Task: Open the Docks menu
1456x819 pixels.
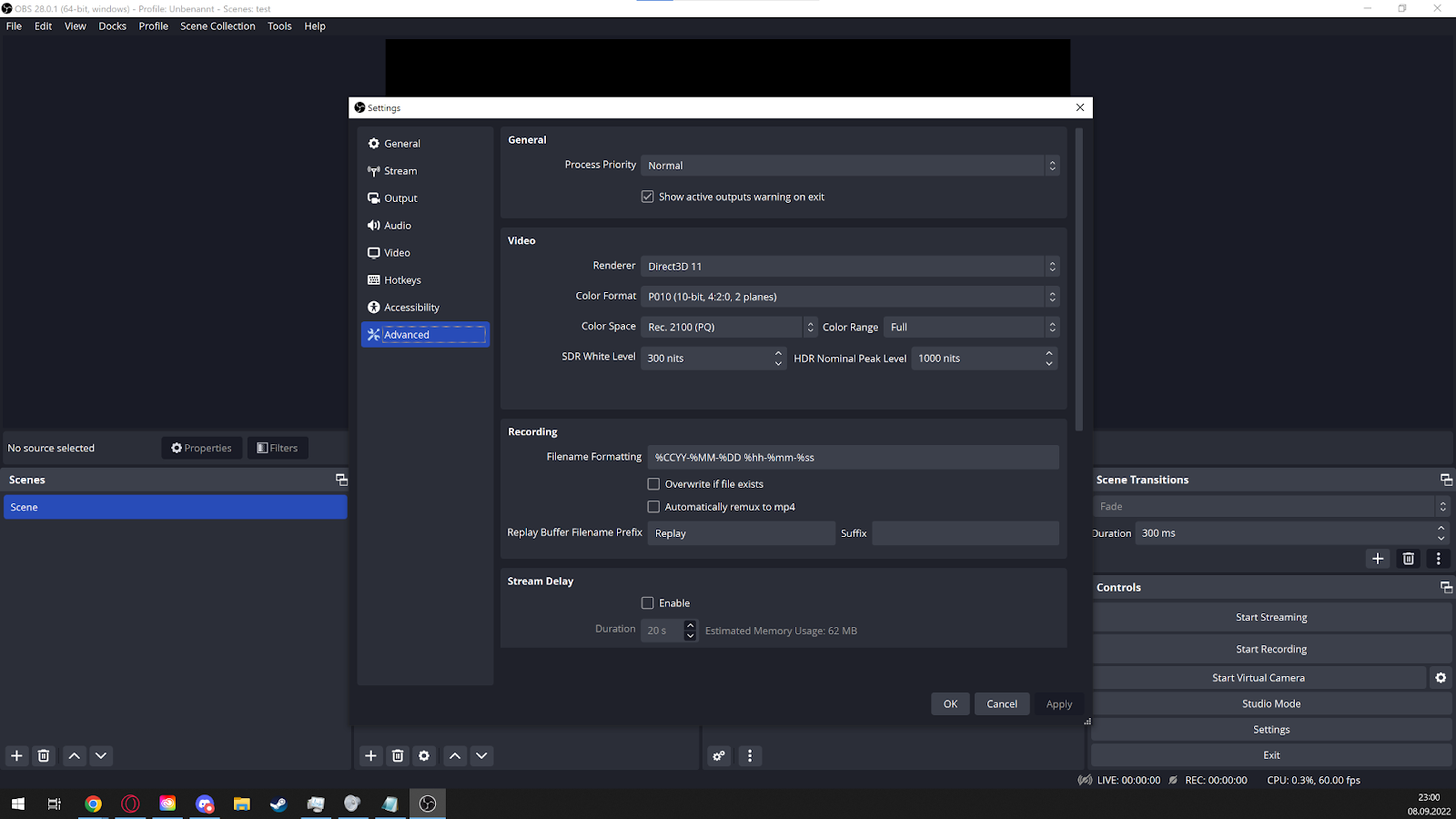Action: click(113, 26)
